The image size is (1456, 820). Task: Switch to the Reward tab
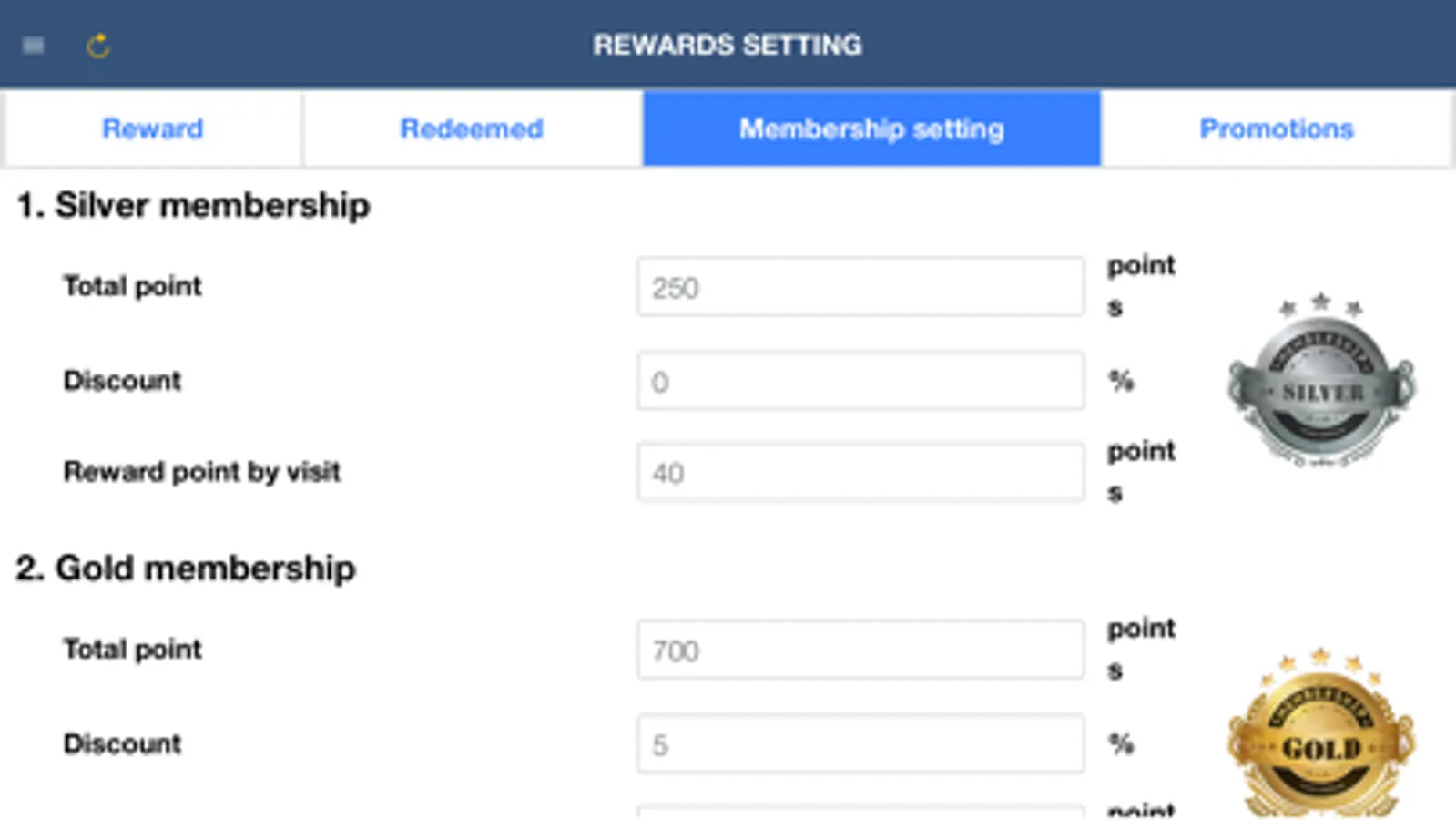[153, 128]
